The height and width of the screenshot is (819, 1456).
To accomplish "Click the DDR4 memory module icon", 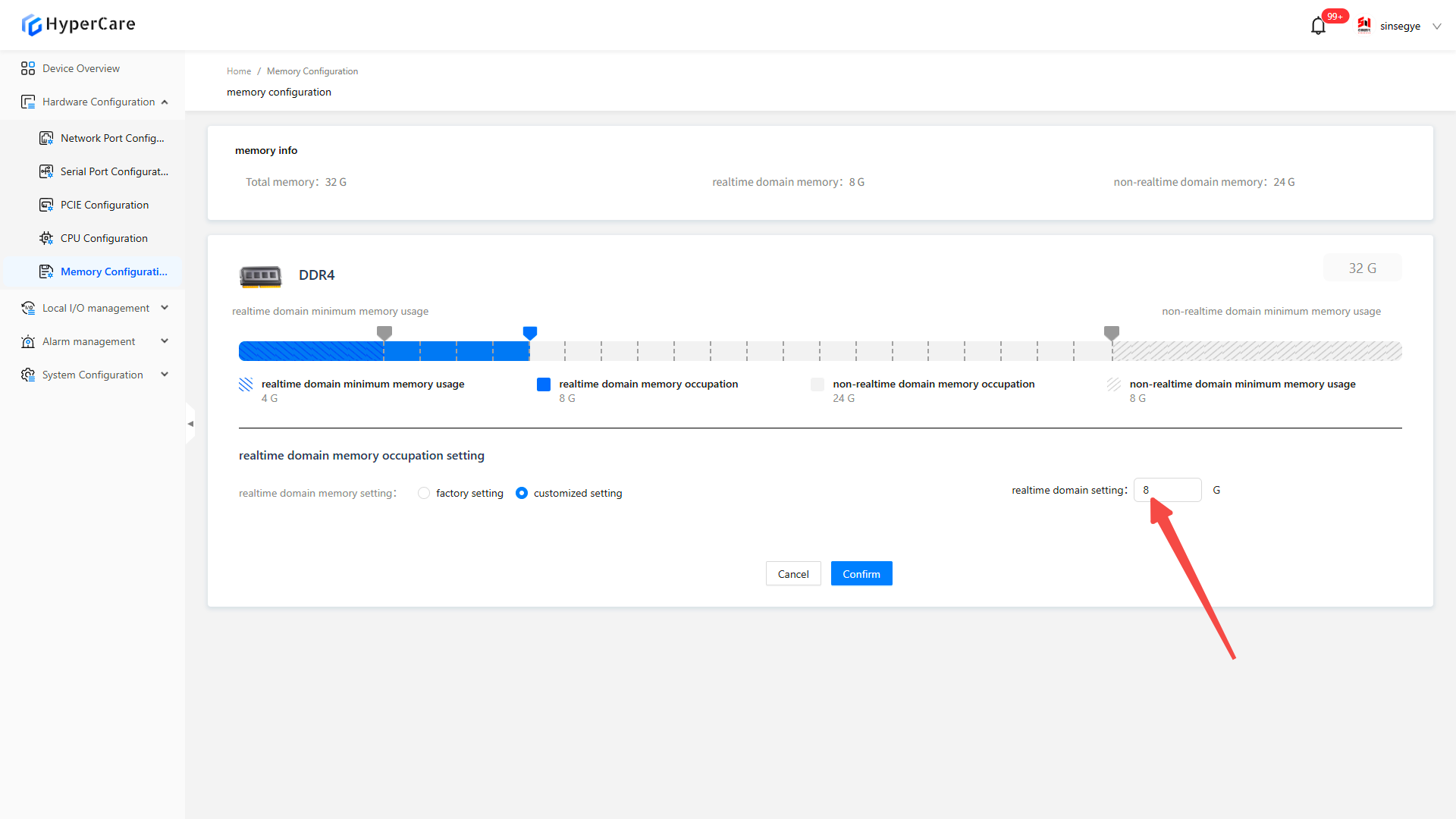I will click(260, 275).
